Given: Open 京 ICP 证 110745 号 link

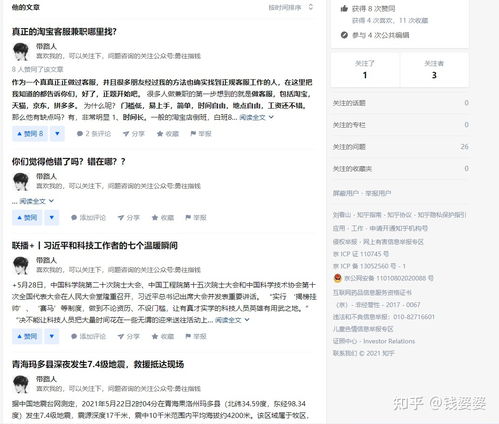Looking at the screenshot, I should 361,254.
